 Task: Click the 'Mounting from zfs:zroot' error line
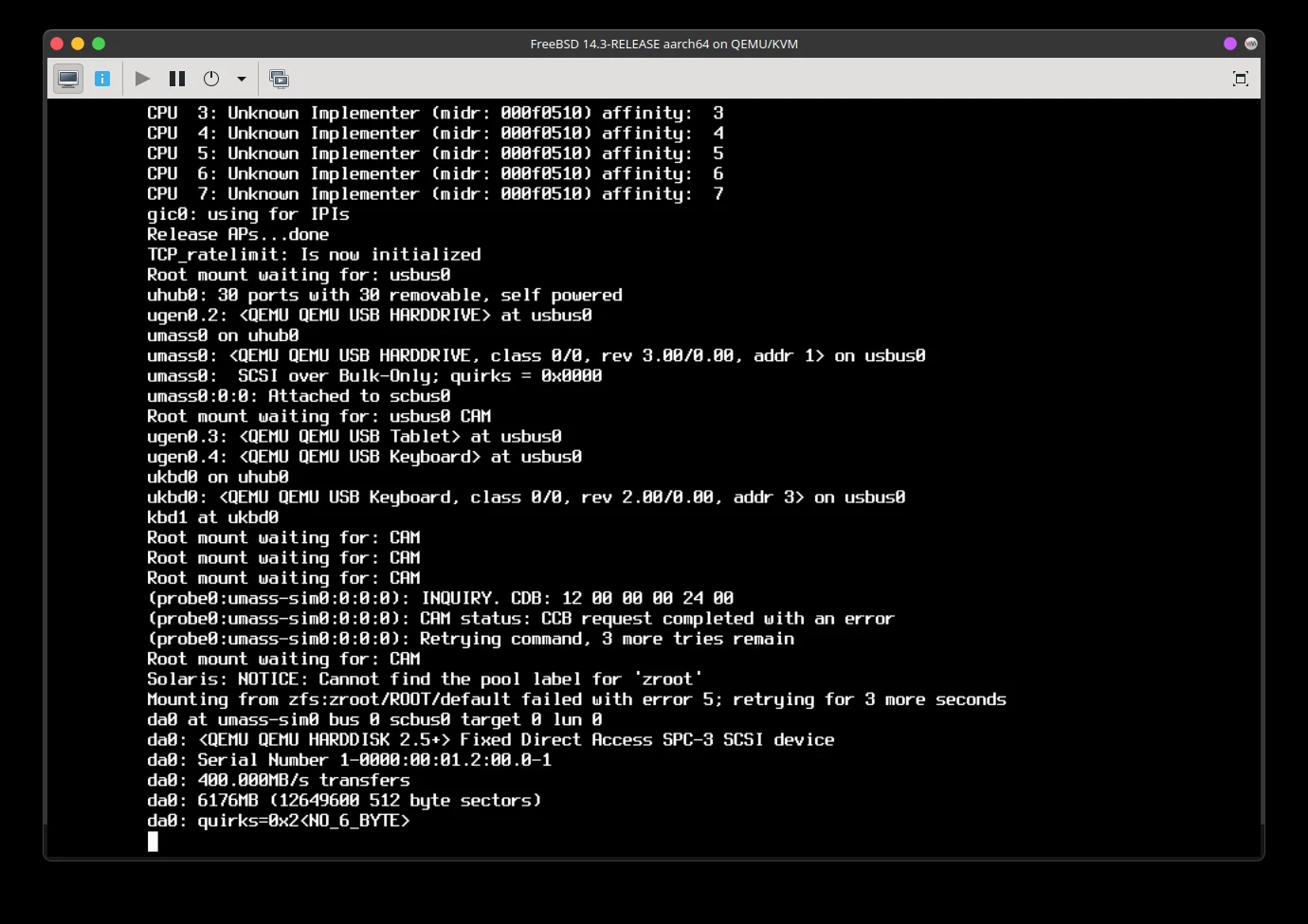click(575, 699)
